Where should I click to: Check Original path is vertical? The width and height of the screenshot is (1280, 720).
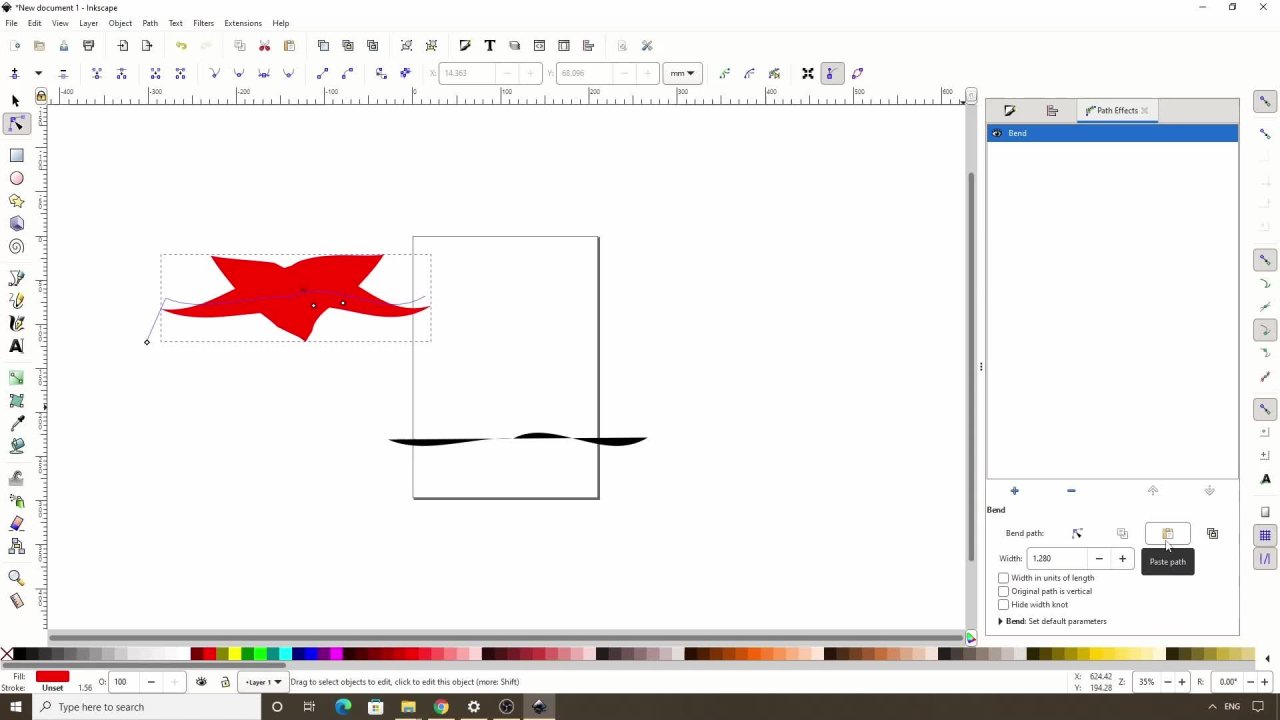1004,591
